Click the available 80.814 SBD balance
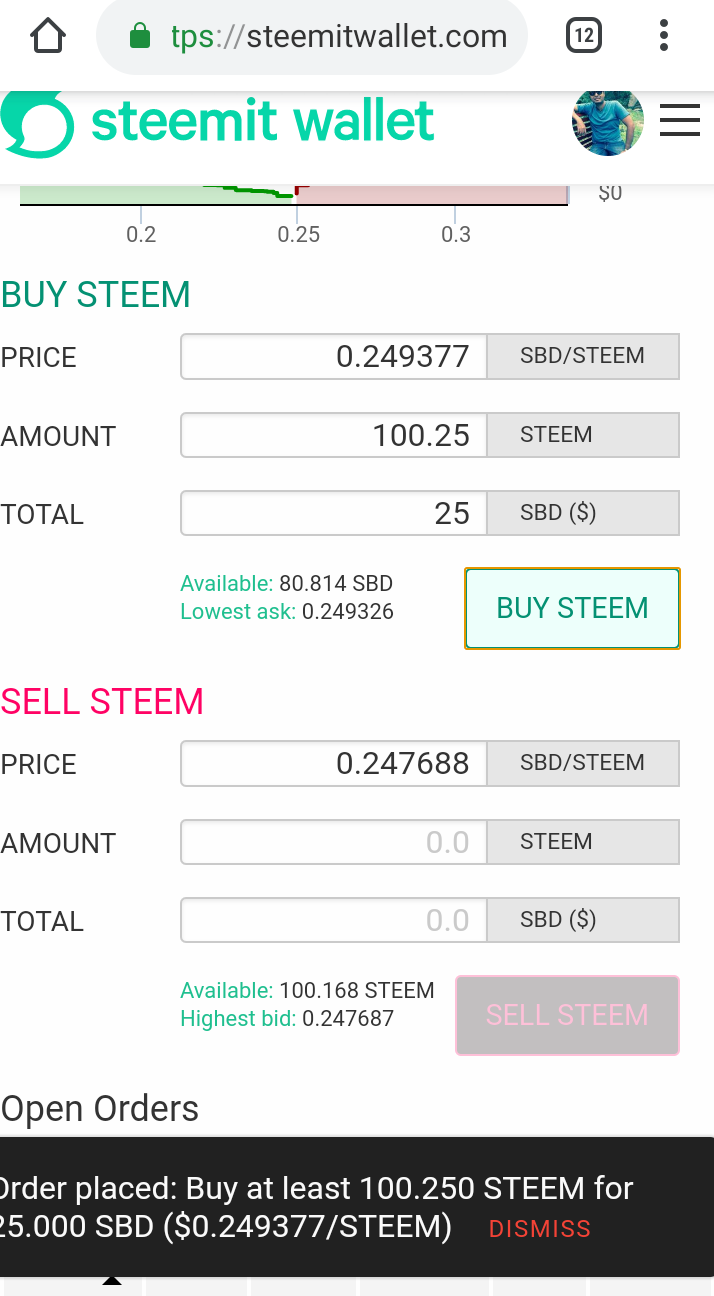The height and width of the screenshot is (1296, 714). pos(336,583)
